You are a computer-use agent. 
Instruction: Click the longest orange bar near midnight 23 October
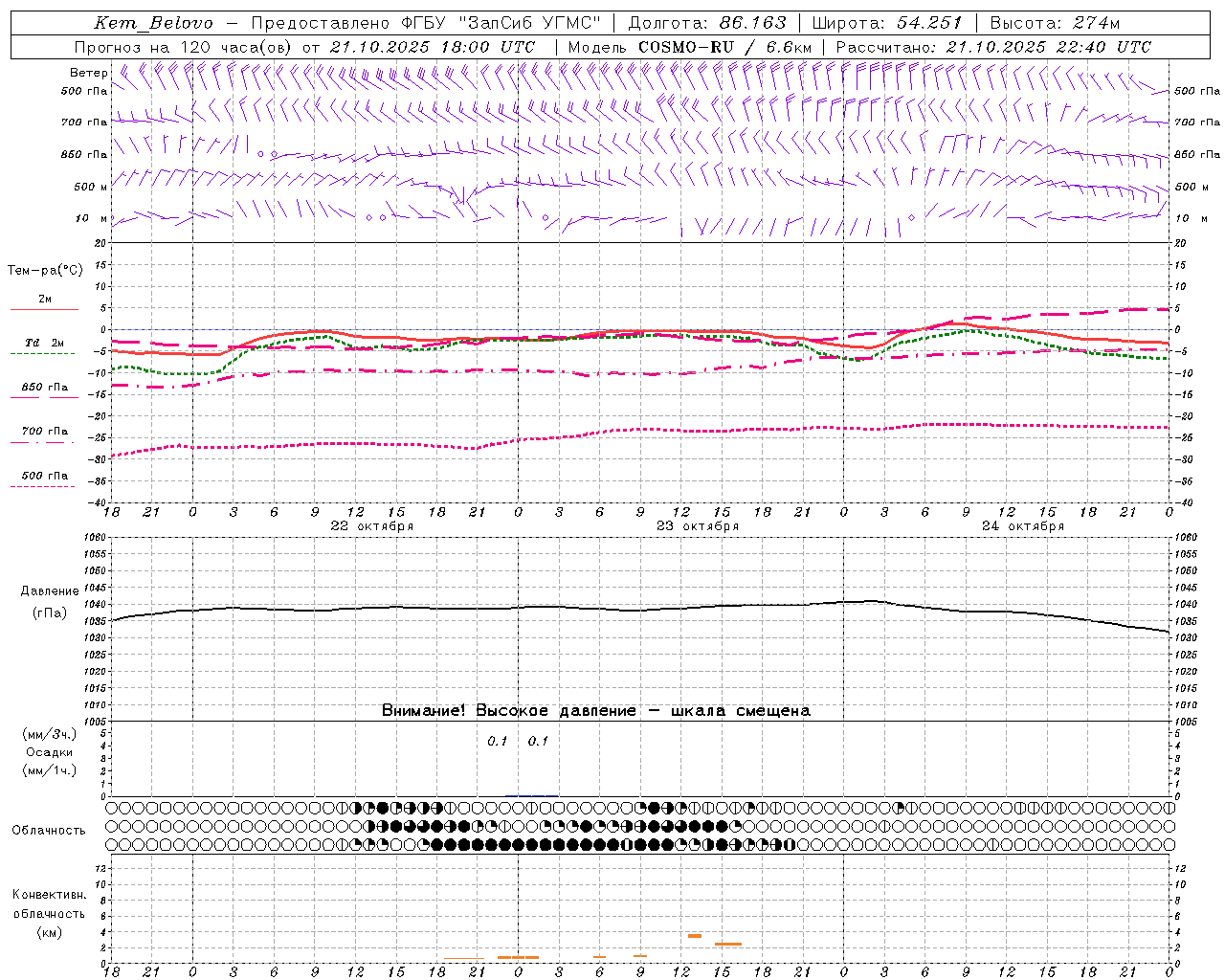coord(518,957)
